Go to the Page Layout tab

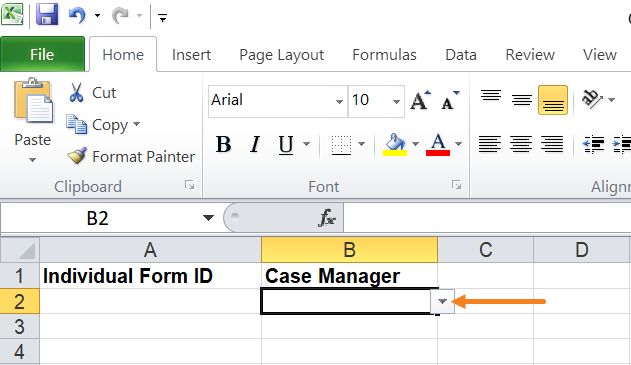(x=282, y=55)
